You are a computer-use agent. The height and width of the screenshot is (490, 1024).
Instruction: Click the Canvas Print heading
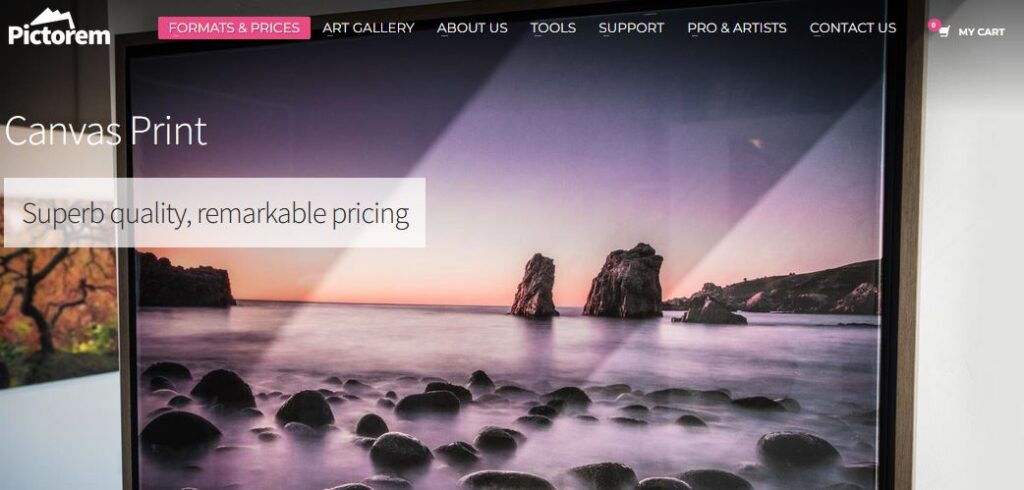coord(106,131)
